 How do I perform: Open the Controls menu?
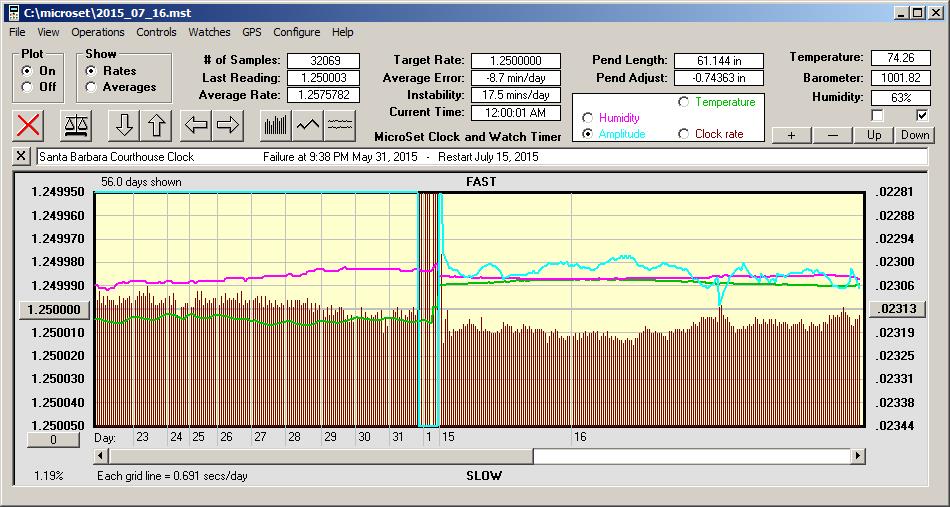click(x=156, y=32)
